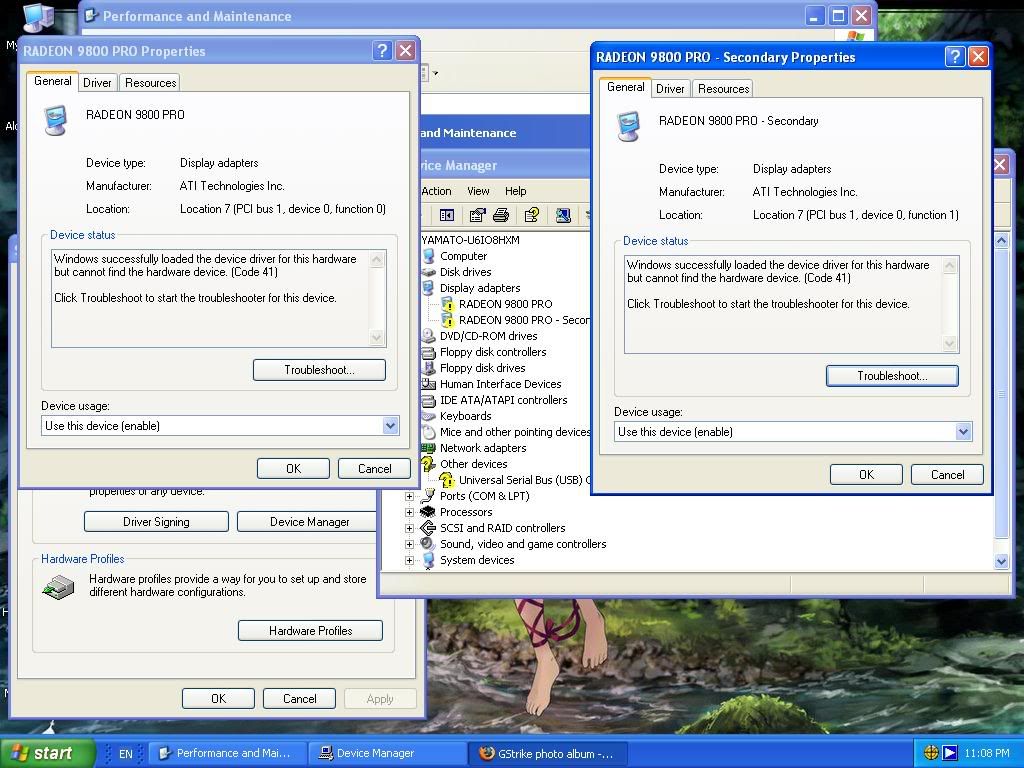Click the Scan for hardware changes toolbar icon
The image size is (1024, 768).
(562, 215)
